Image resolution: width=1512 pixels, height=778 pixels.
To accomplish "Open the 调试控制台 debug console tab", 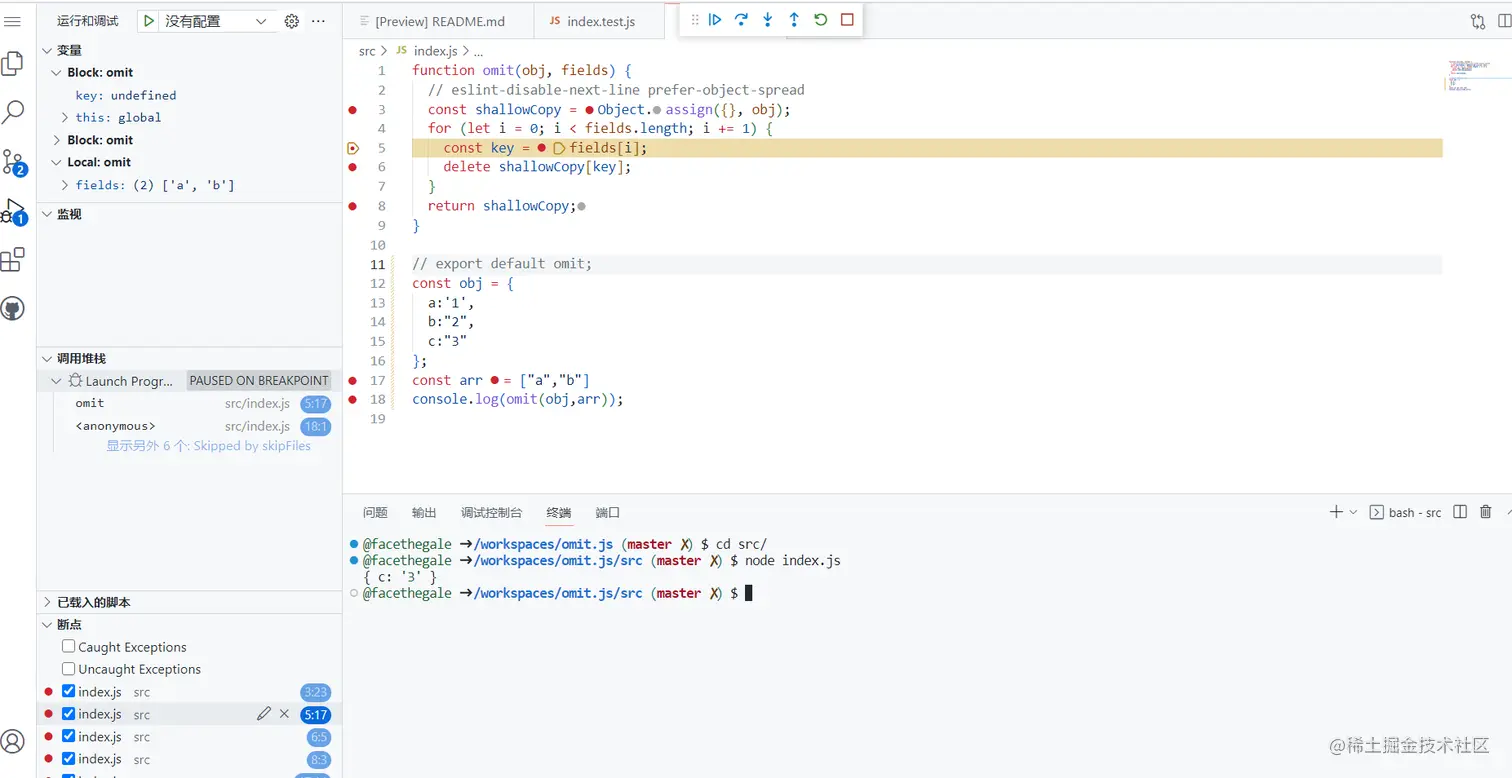I will click(x=491, y=512).
